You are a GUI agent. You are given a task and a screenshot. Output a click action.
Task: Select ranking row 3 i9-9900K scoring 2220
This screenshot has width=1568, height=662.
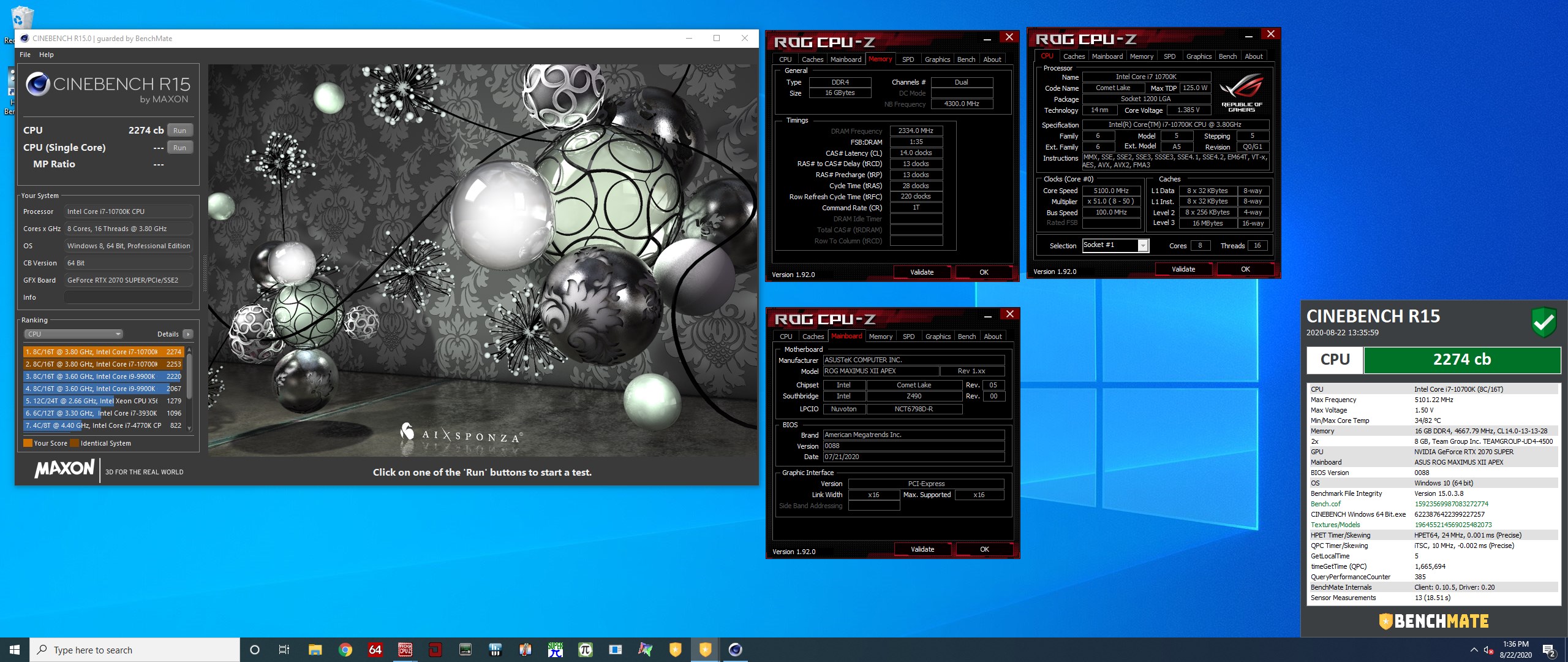104,376
